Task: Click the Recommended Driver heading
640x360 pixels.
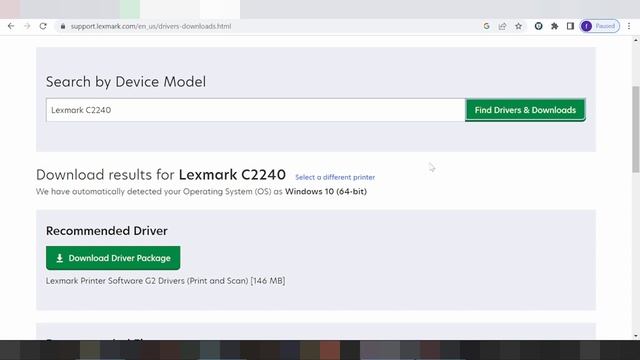Action: pyautogui.click(x=107, y=231)
